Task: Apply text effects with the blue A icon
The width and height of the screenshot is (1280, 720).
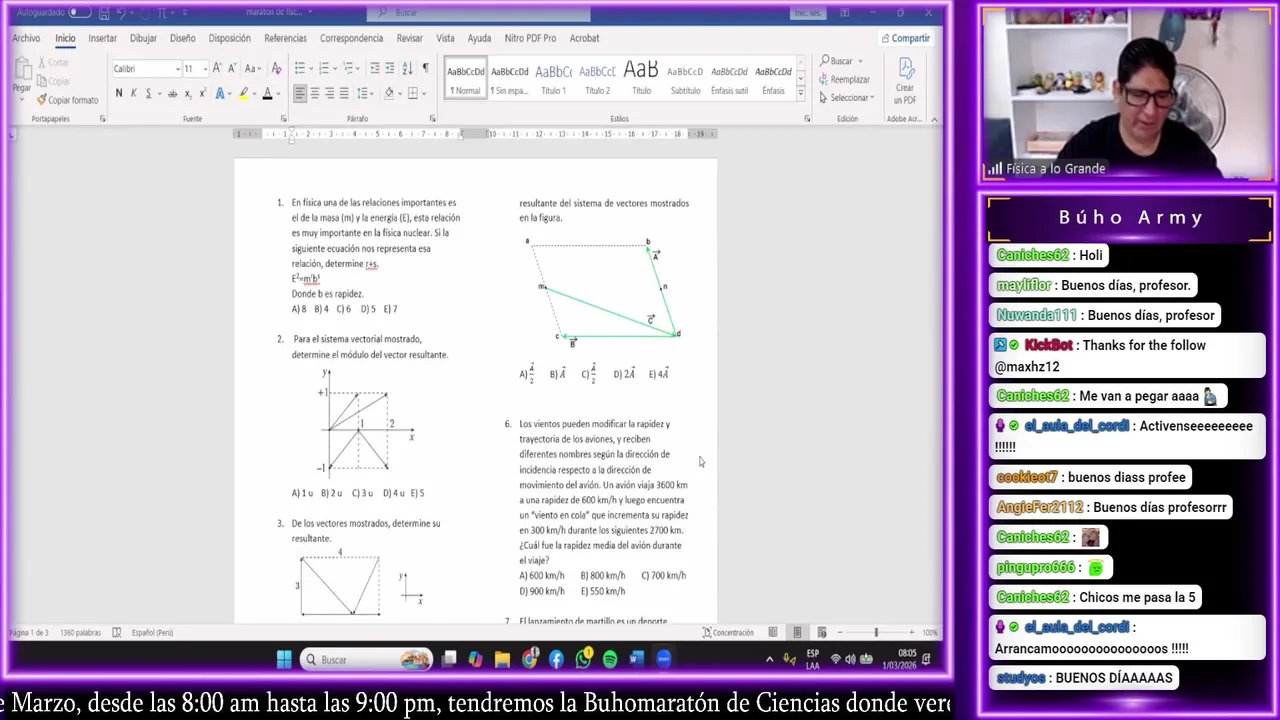Action: point(221,93)
